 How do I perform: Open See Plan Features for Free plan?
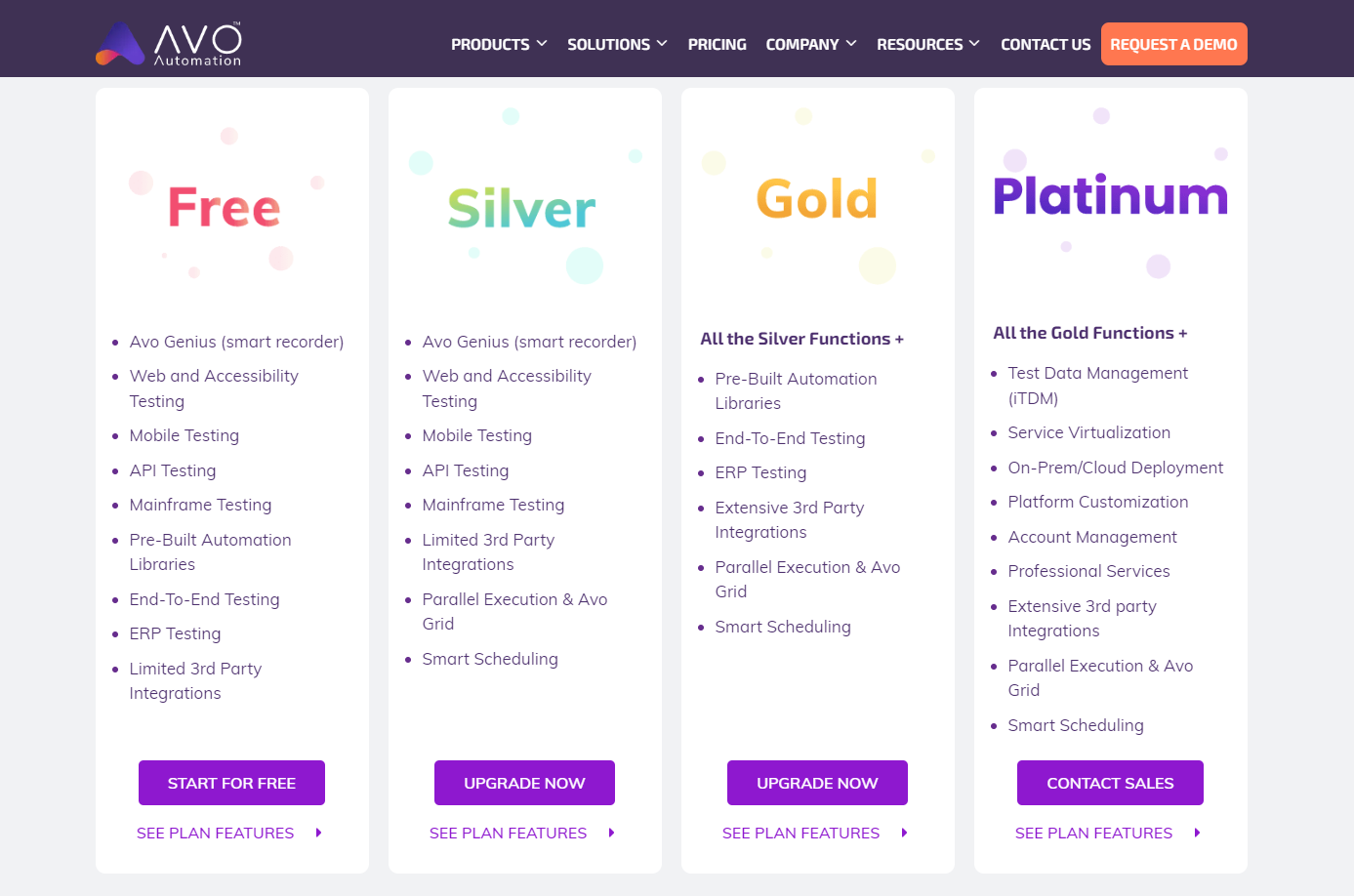[x=215, y=833]
